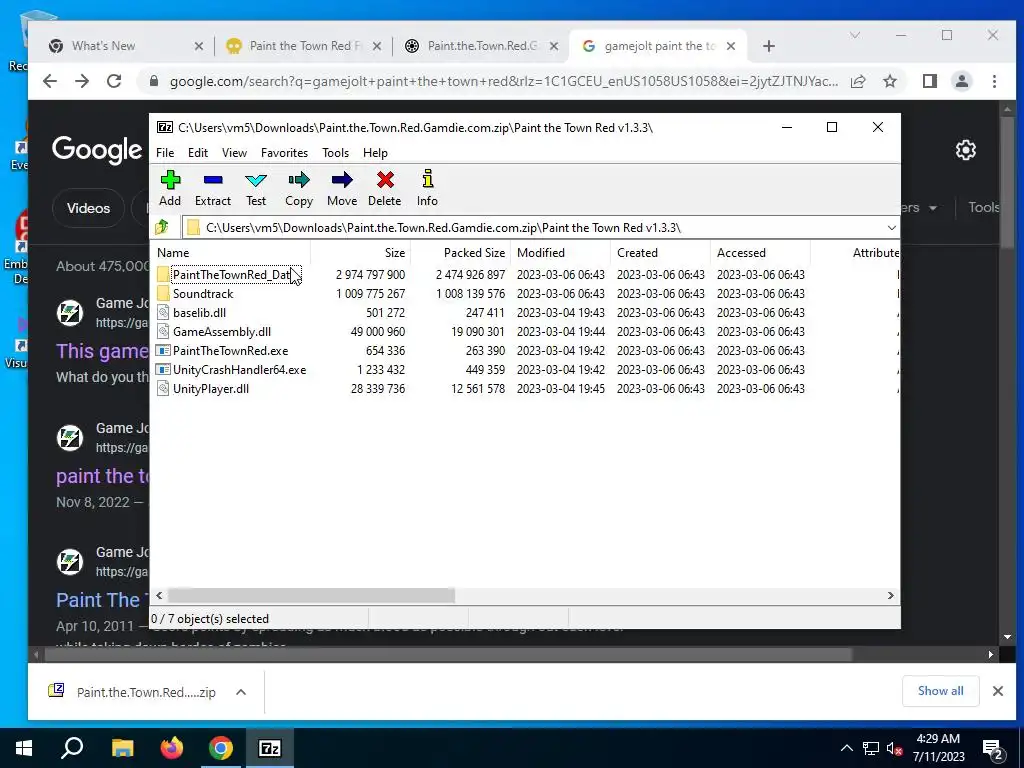Viewport: 1024px width, 768px height.
Task: Click the Copy toolbar icon
Action: coord(298,180)
